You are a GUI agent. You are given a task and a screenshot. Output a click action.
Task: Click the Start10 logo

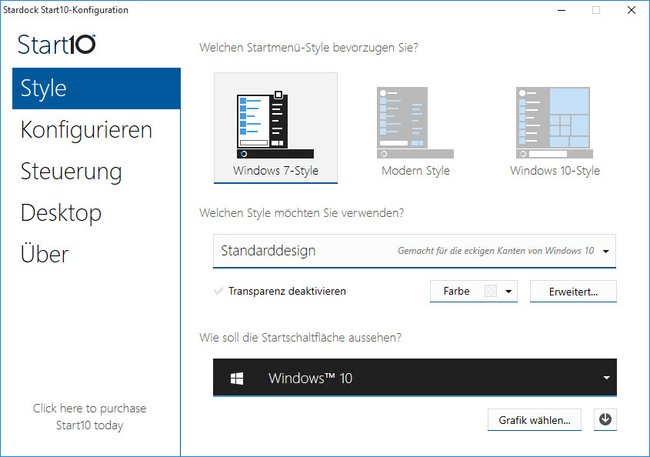[x=57, y=44]
